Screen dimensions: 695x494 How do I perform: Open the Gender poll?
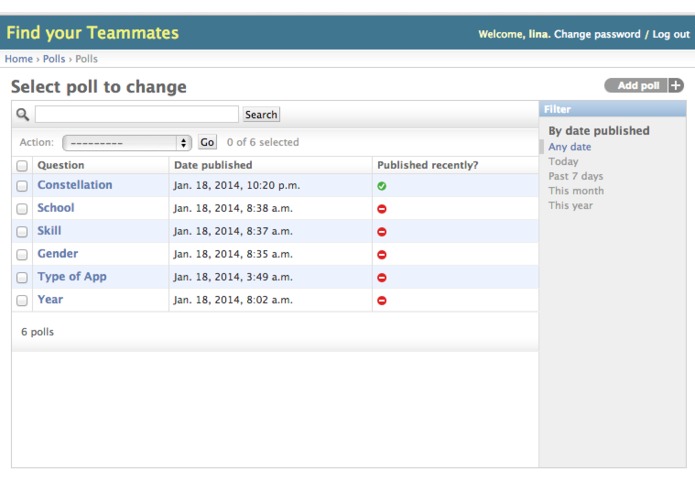click(58, 253)
